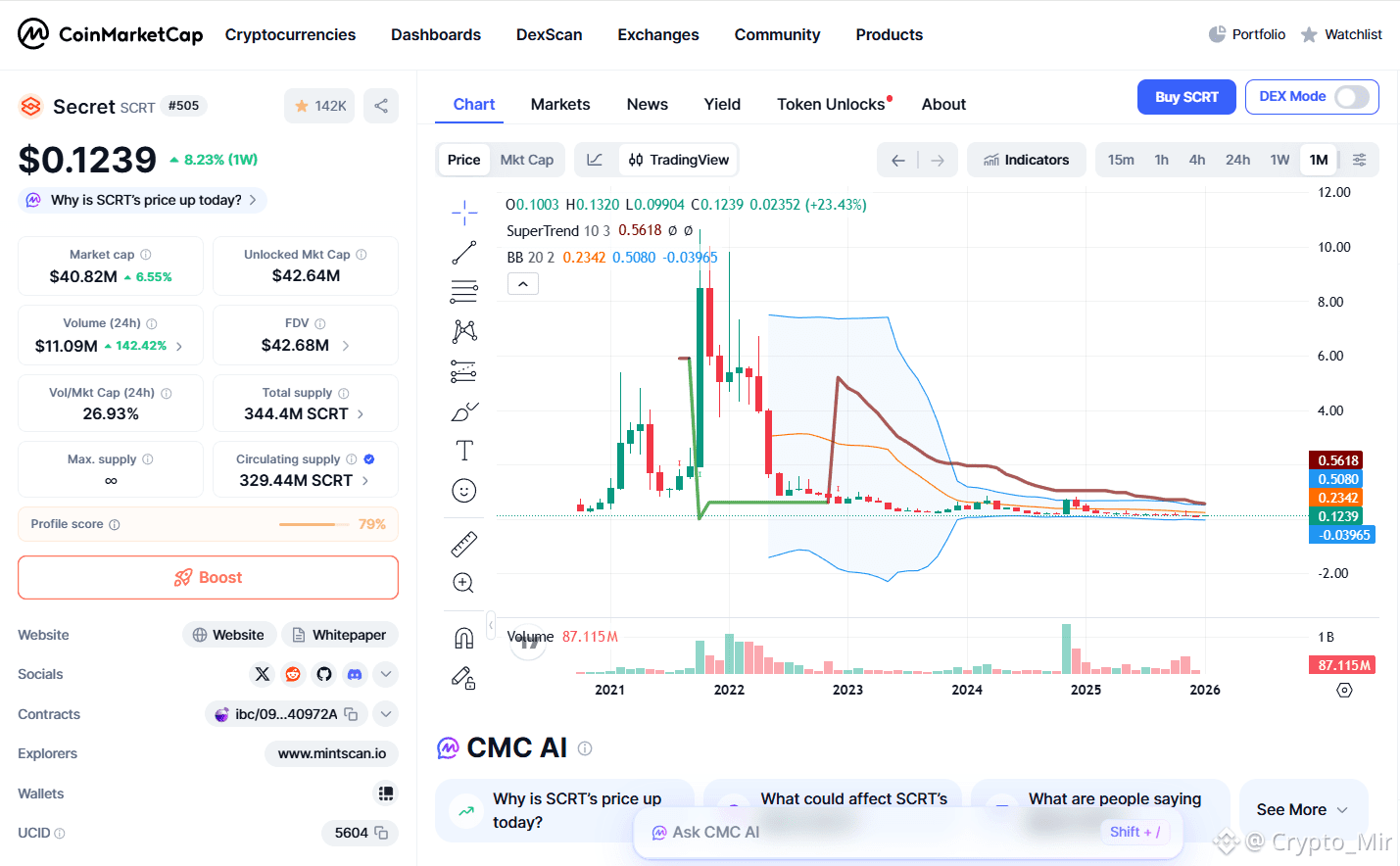
Task: Open the Reddit social link
Action: tap(293, 674)
